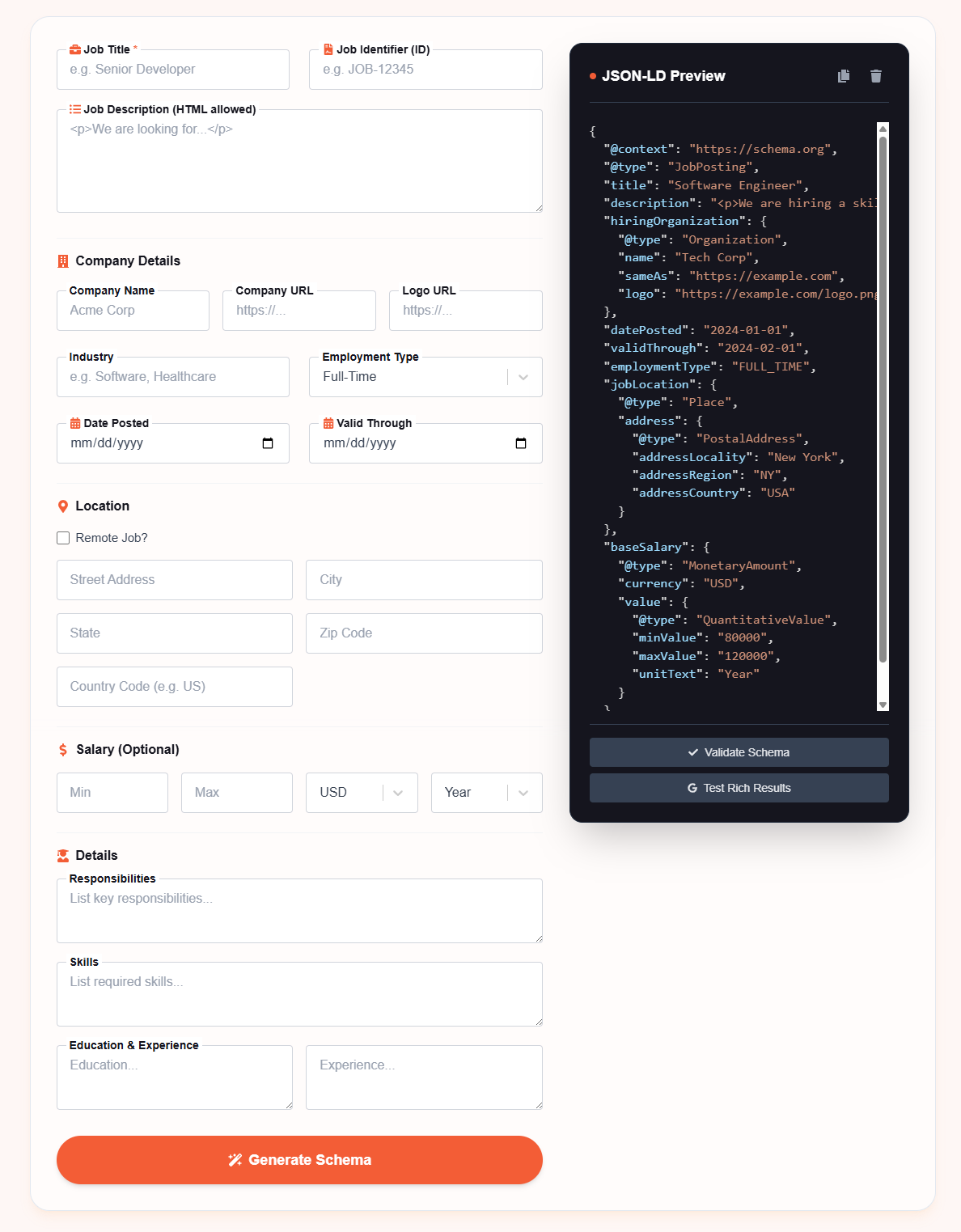
Task: Open the Date Posted calendar picker icon
Action: click(268, 443)
